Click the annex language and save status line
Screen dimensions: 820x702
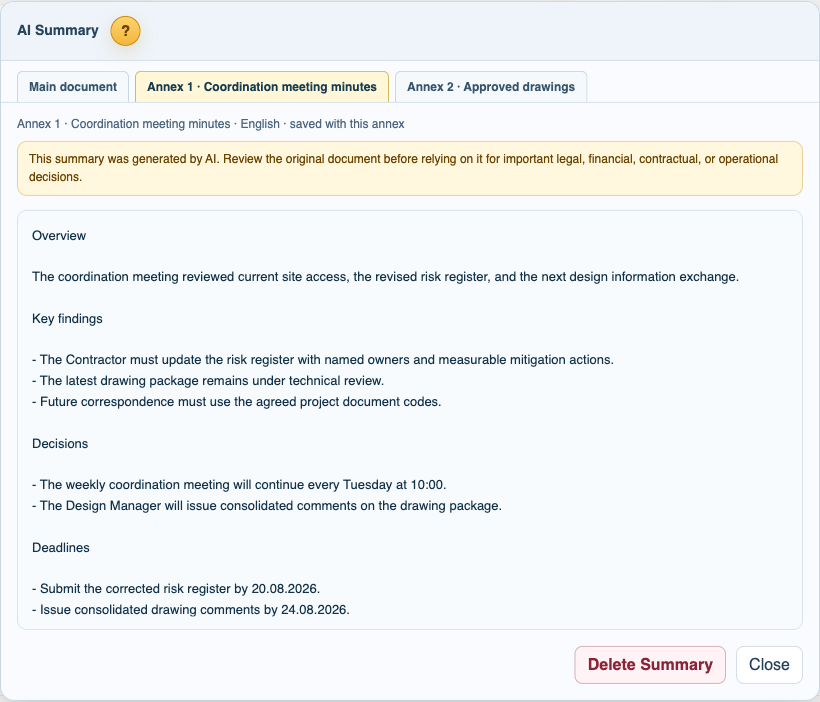click(x=211, y=124)
